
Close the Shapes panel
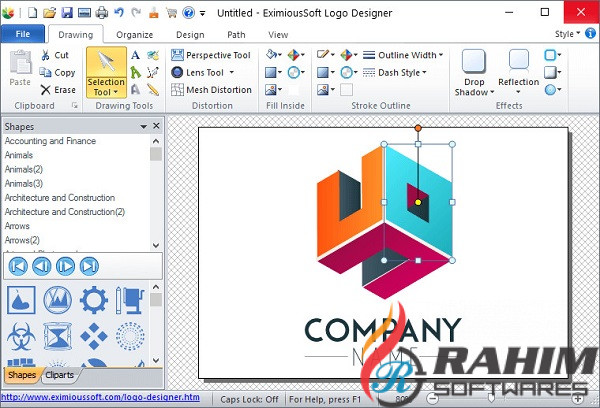tap(156, 126)
